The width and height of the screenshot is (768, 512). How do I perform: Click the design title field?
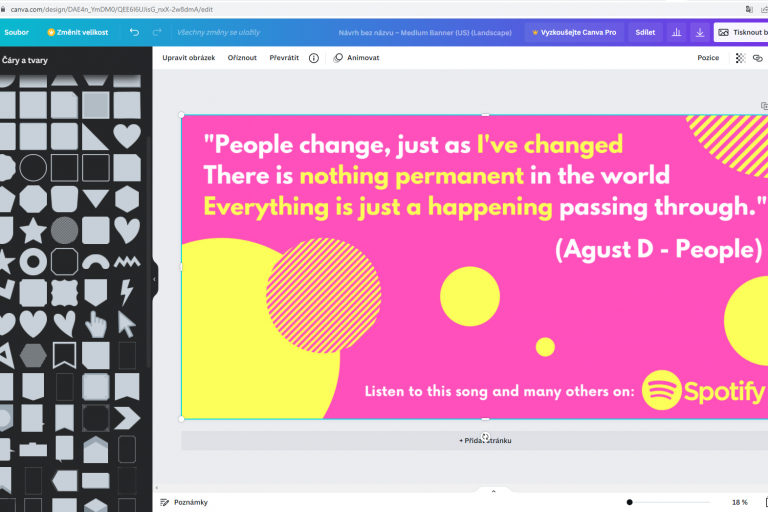(x=425, y=32)
